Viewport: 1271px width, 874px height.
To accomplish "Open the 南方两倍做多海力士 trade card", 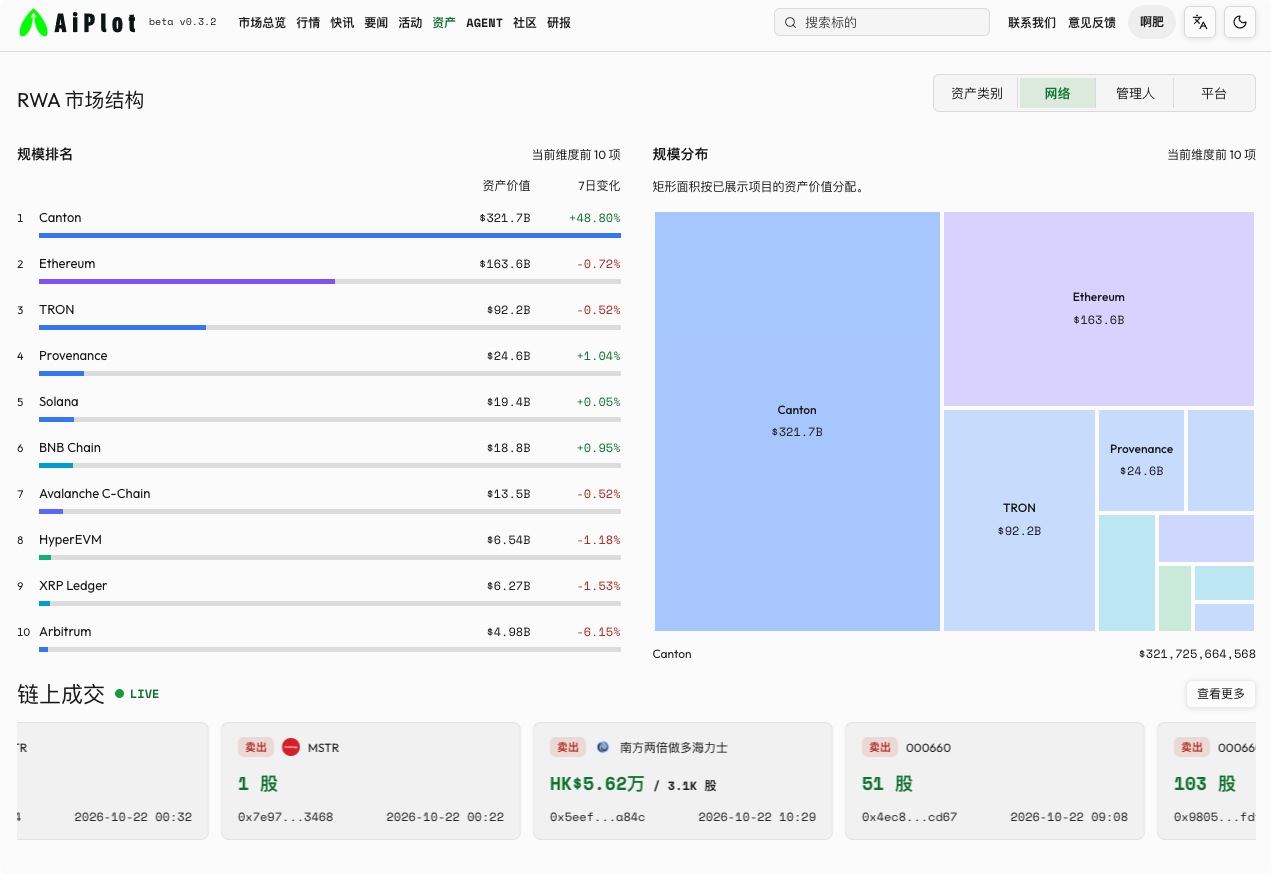I will coord(683,781).
